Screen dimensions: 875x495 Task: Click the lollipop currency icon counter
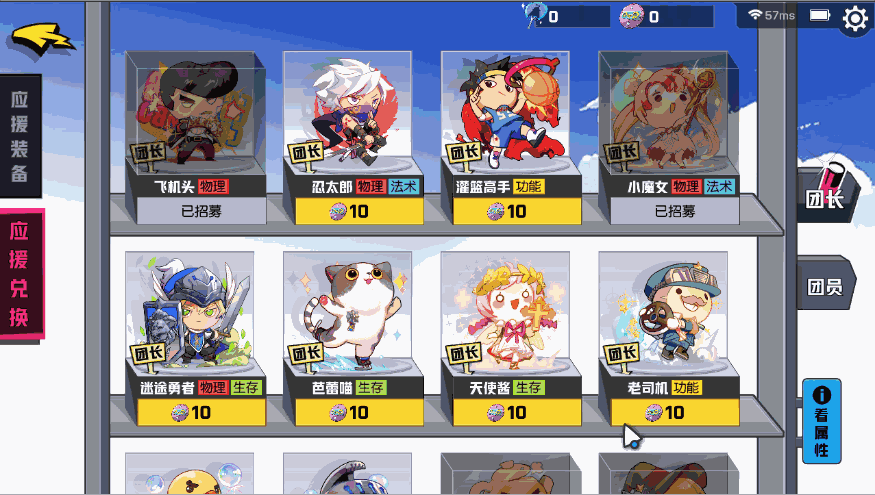click(566, 16)
